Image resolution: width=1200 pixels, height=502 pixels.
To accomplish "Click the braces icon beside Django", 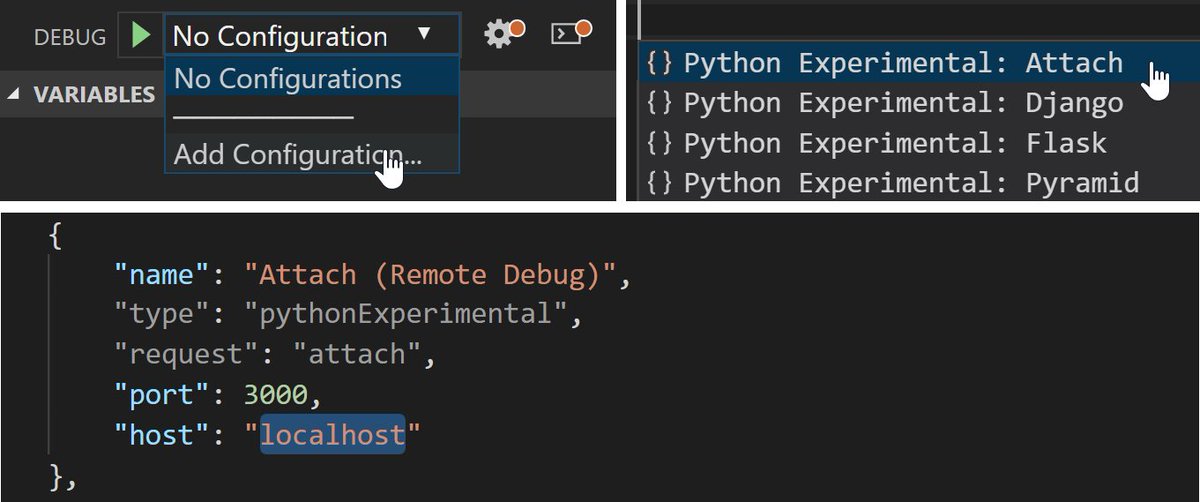I will [659, 103].
